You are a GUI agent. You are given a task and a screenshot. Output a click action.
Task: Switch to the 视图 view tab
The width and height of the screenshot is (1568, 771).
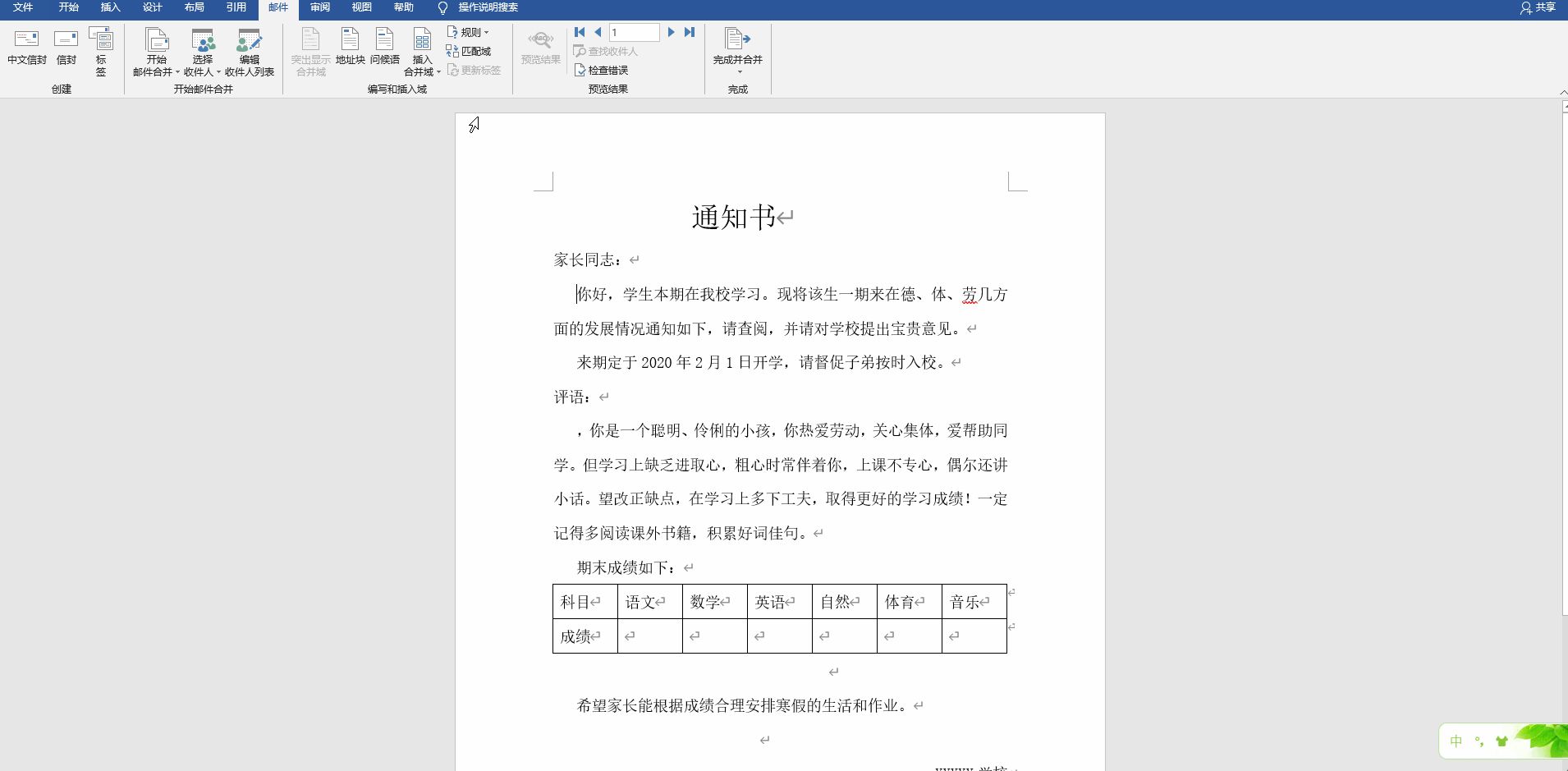coord(361,7)
